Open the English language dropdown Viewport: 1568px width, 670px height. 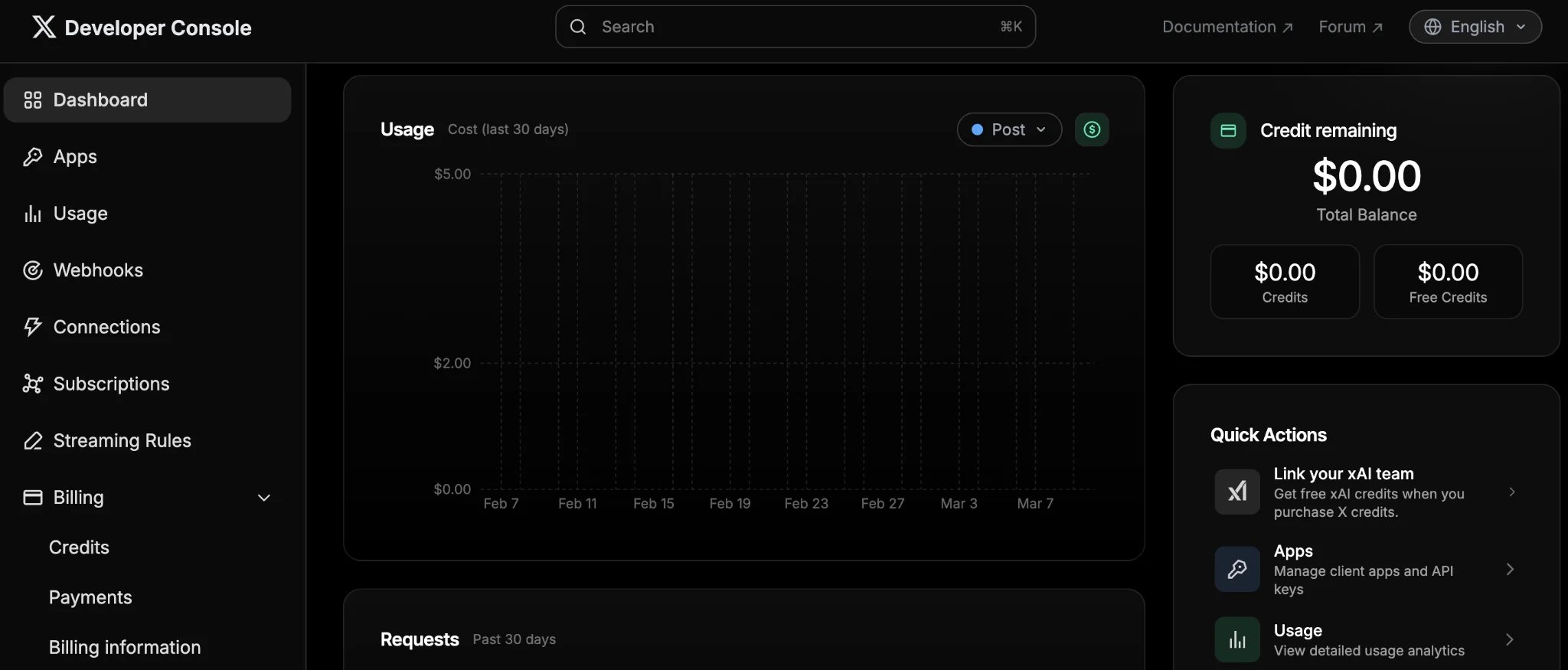1475,27
